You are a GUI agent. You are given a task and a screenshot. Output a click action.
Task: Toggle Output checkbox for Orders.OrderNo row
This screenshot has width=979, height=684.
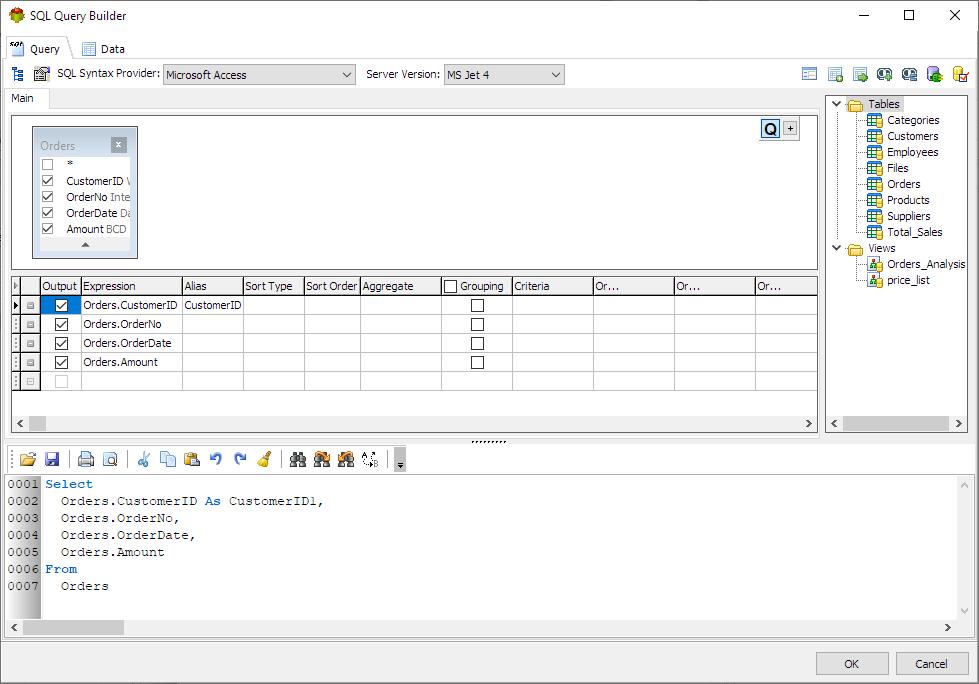click(61, 325)
